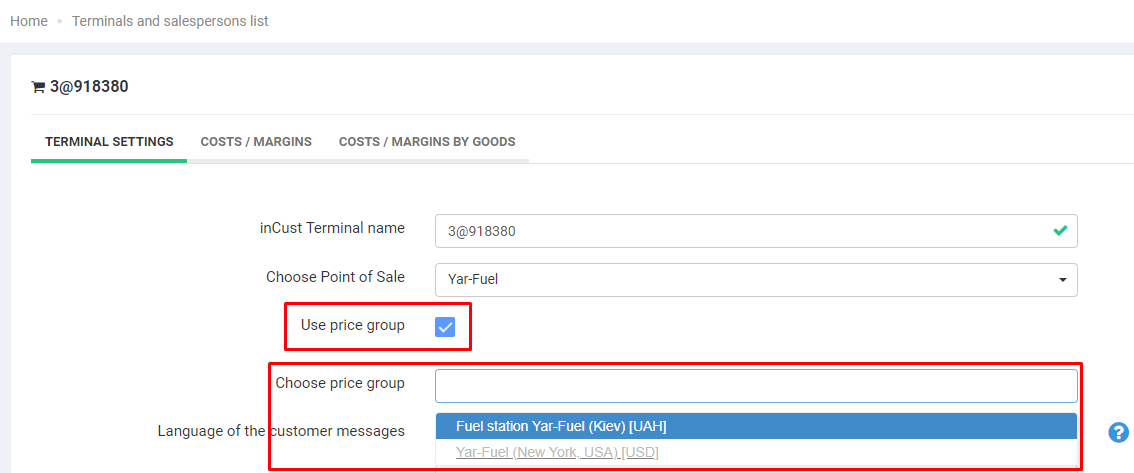Open the Choose Point of Sale dropdown

[x=755, y=280]
